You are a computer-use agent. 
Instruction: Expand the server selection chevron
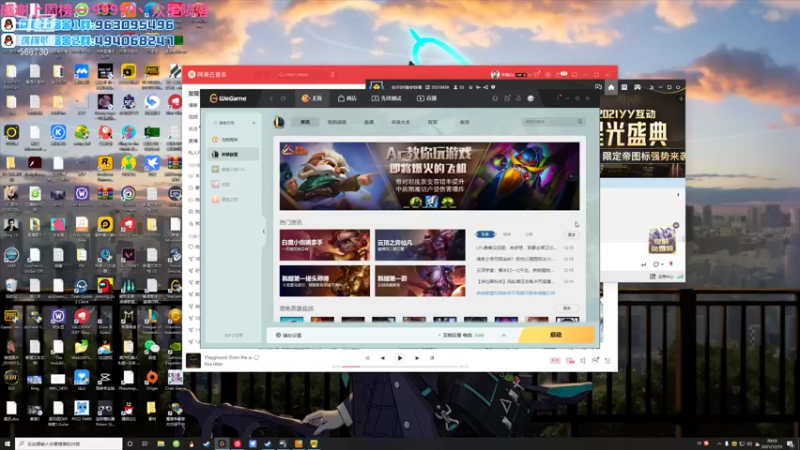[x=504, y=335]
